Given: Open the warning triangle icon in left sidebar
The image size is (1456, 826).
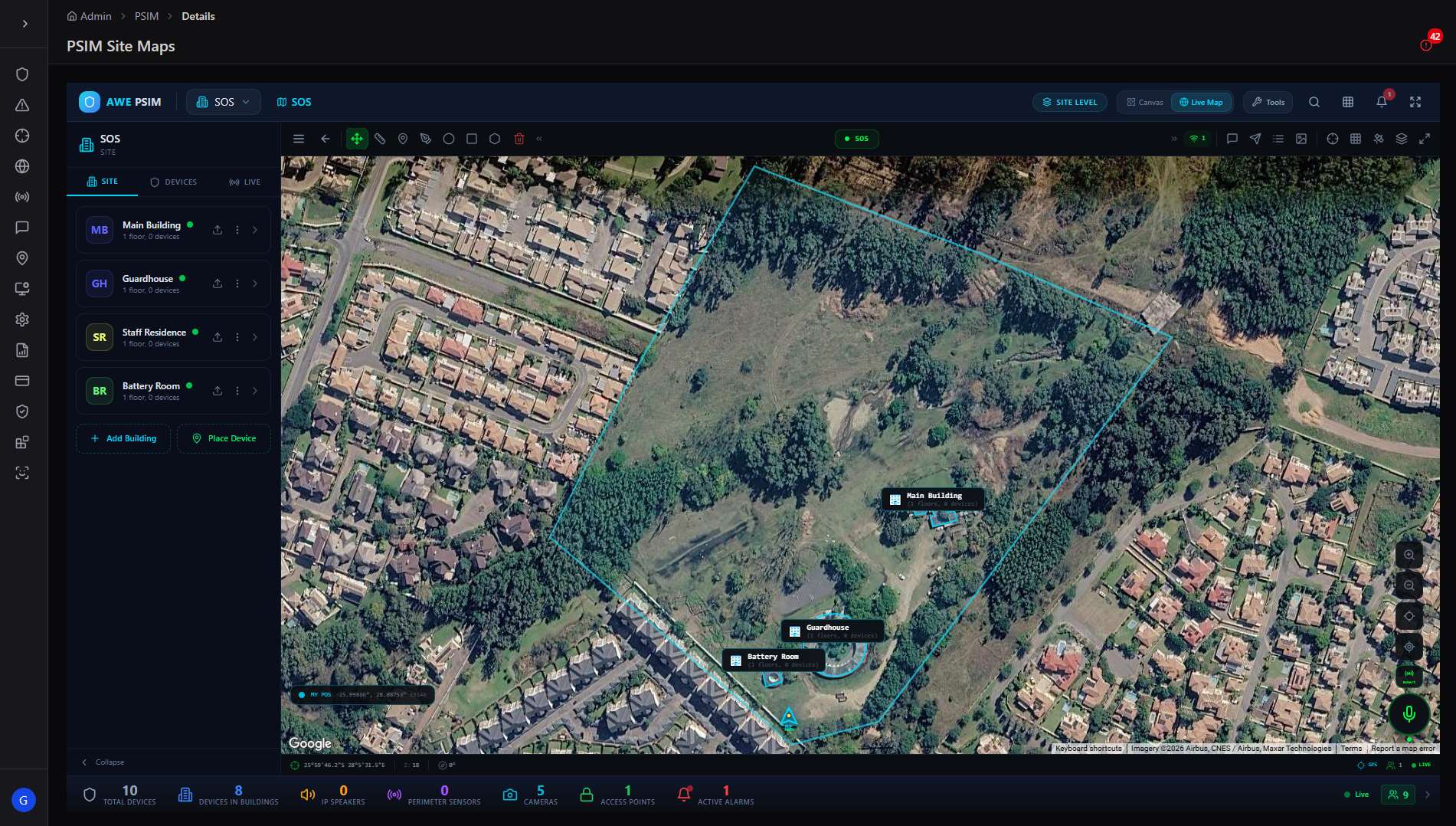Looking at the screenshot, I should click(x=22, y=105).
